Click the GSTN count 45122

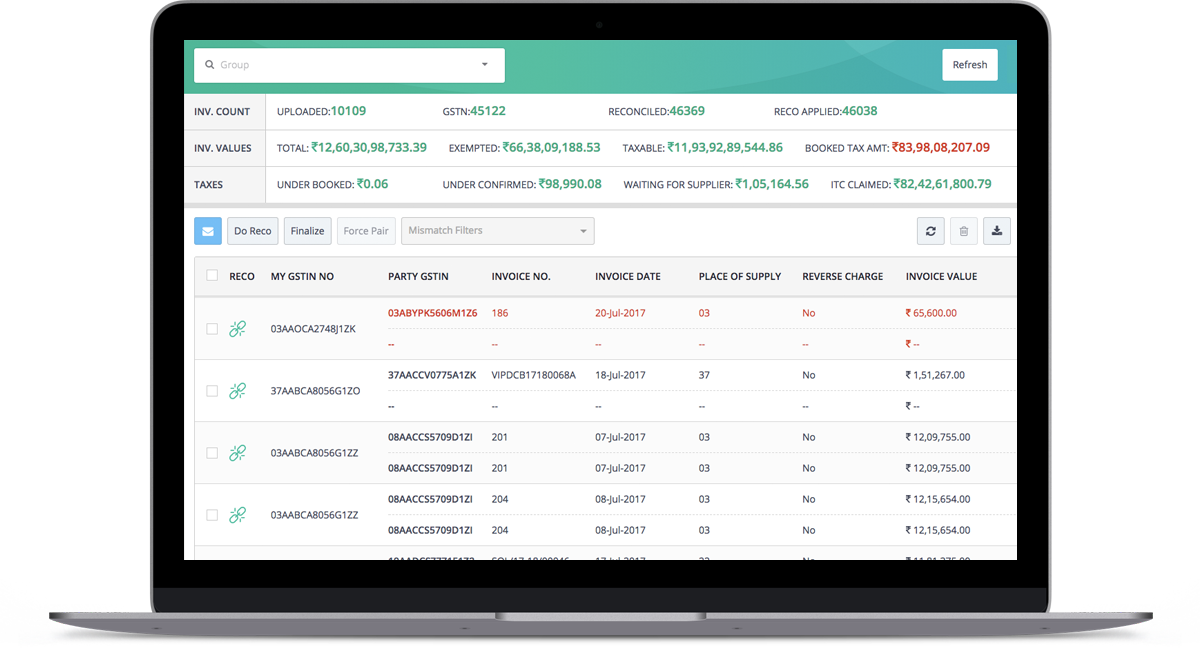point(488,111)
